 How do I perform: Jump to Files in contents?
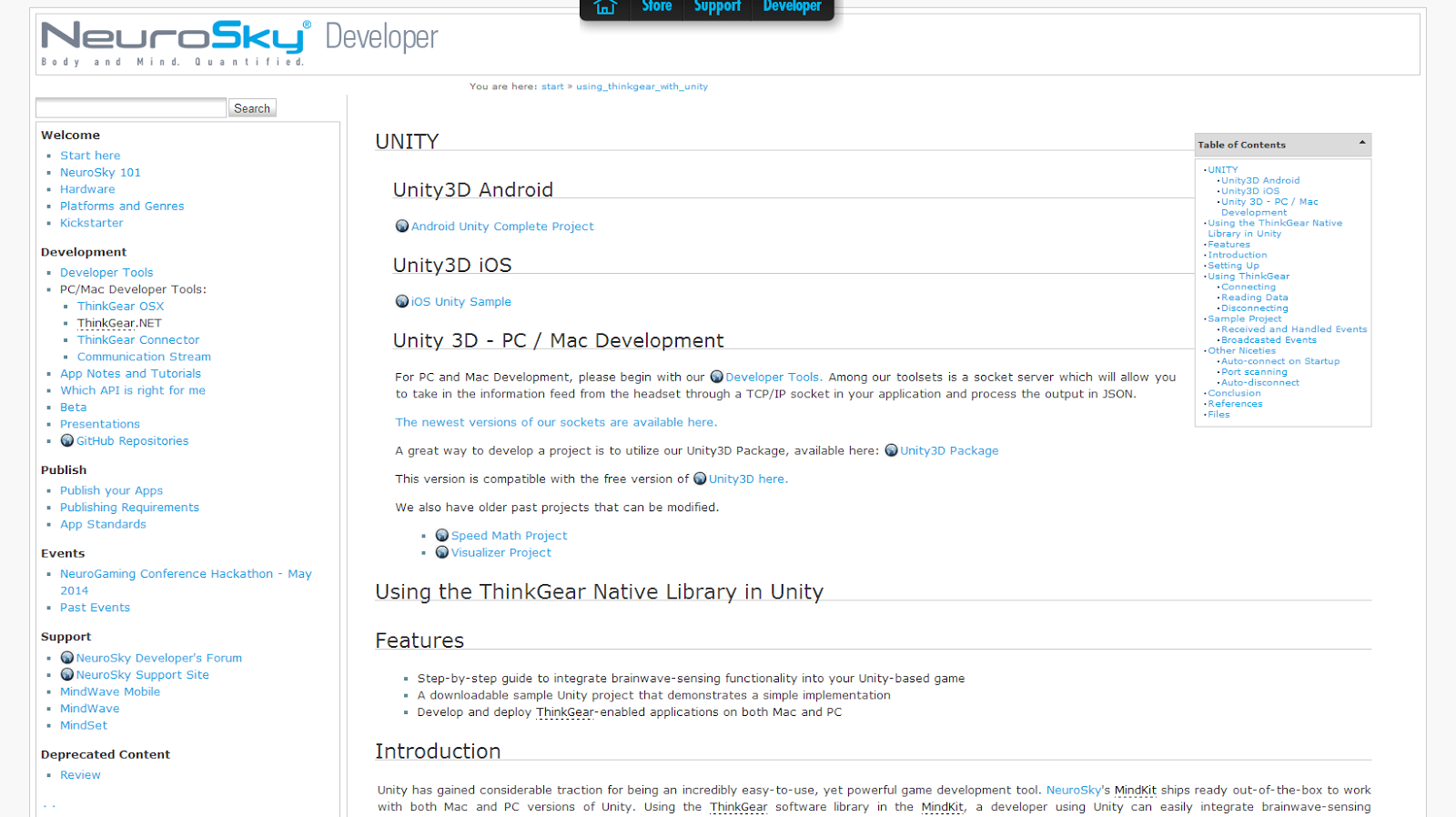click(1218, 415)
